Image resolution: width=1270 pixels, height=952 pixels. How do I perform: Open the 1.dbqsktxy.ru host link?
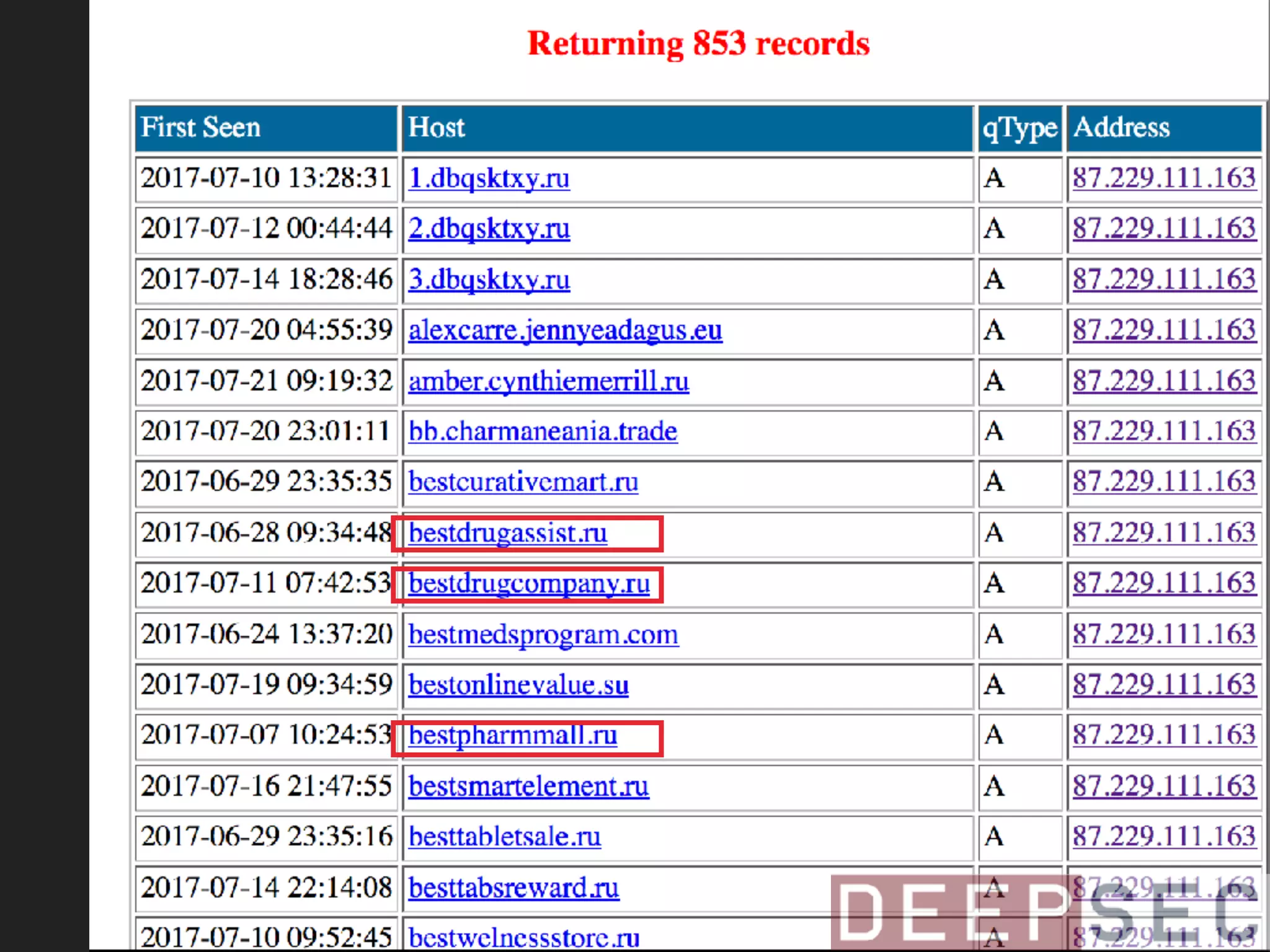(x=489, y=178)
